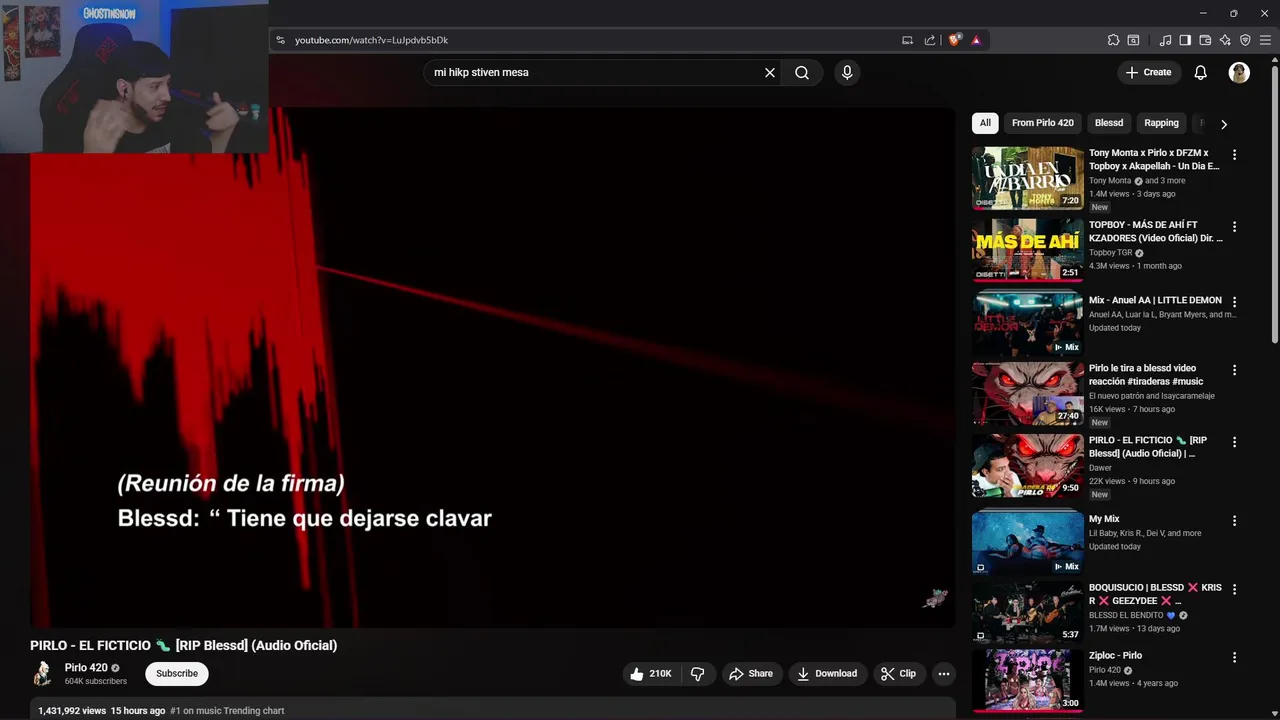Open the tab search icon in the toolbar
Image resolution: width=1280 pixels, height=720 pixels.
pos(1133,40)
